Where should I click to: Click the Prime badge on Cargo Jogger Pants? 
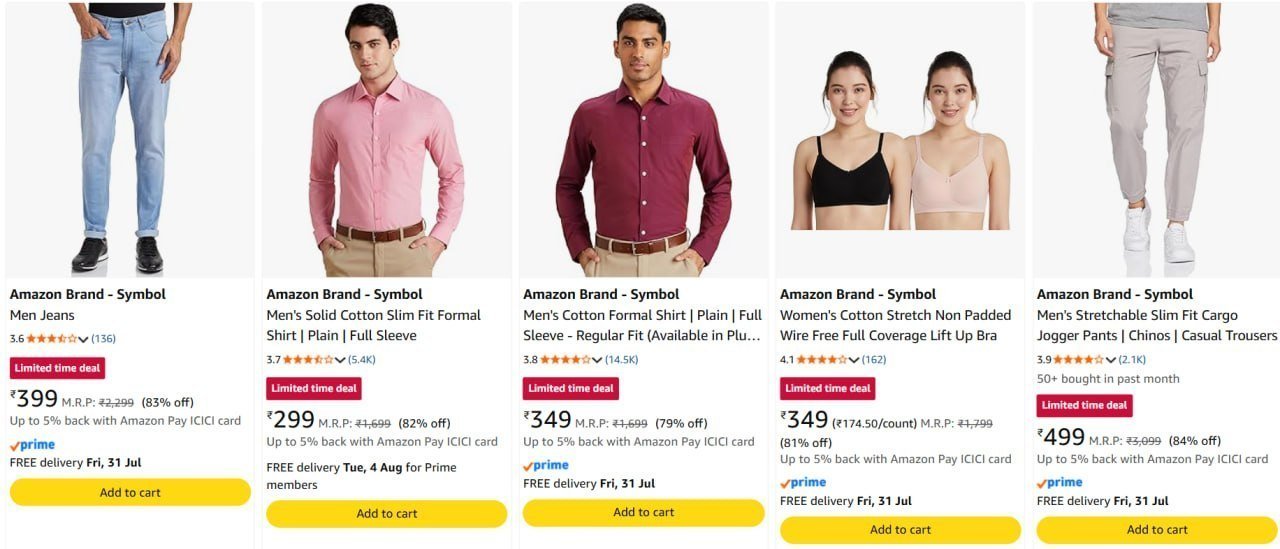coord(1059,483)
